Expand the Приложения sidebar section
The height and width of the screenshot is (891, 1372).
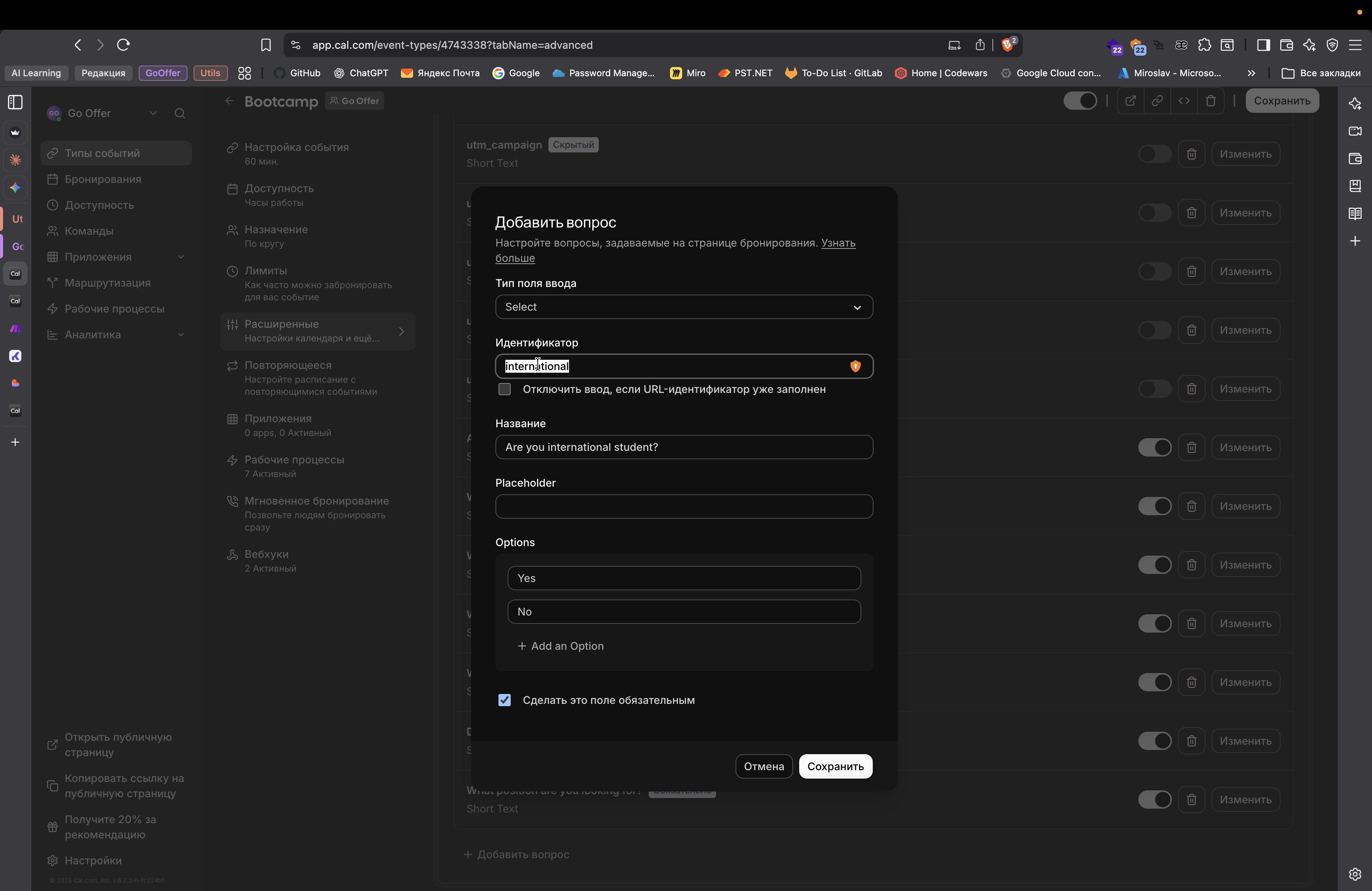point(180,257)
